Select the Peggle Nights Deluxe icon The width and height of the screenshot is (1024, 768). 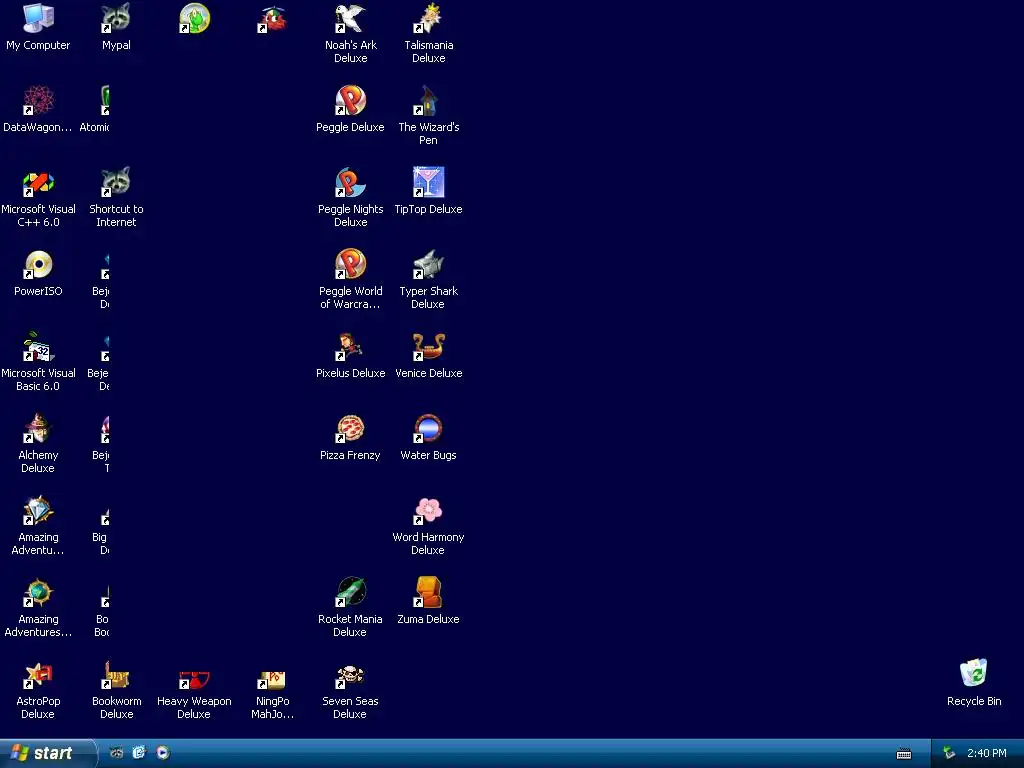(350, 183)
